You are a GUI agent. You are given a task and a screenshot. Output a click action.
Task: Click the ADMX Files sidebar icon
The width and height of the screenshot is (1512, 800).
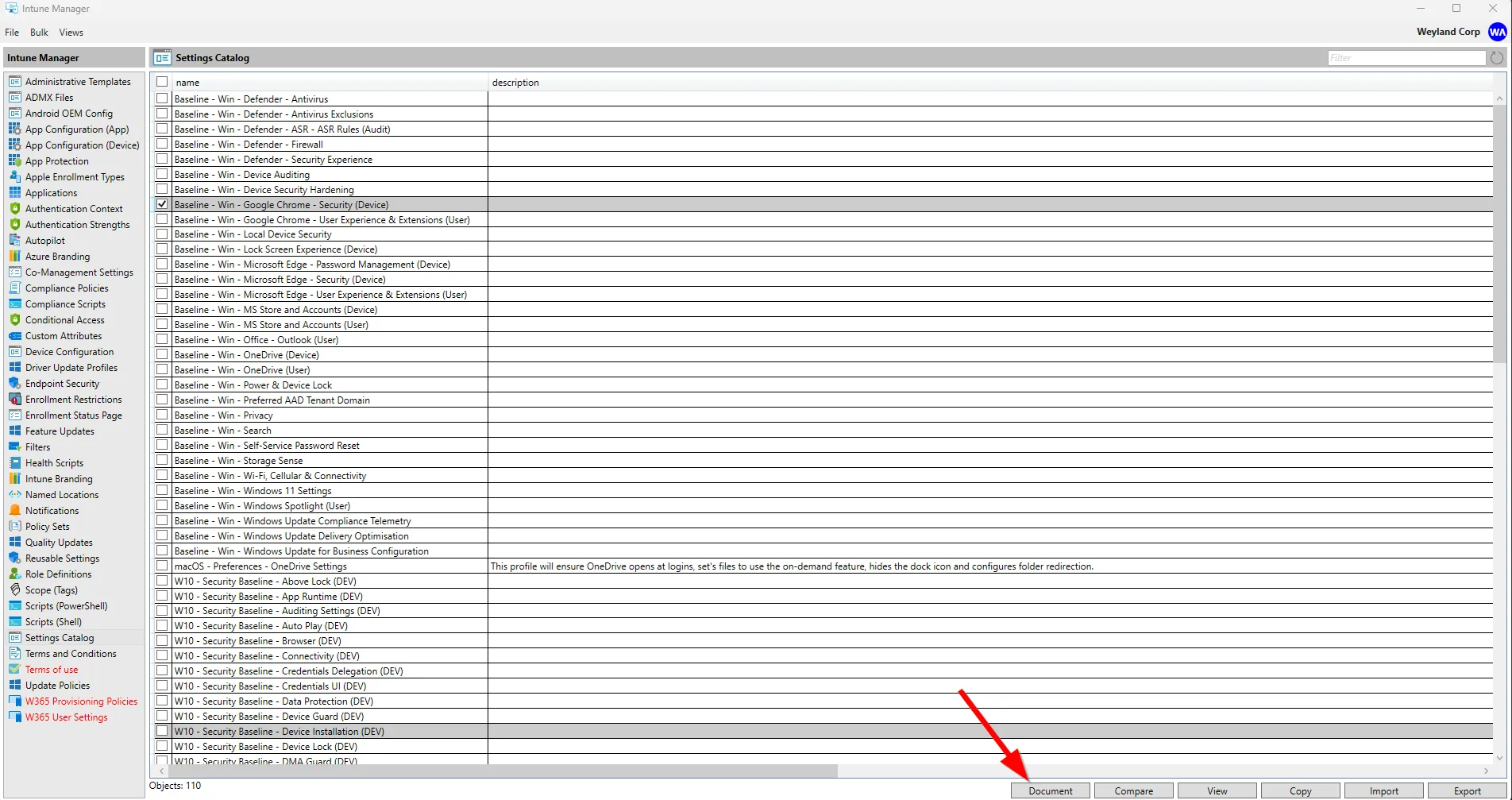coord(14,98)
